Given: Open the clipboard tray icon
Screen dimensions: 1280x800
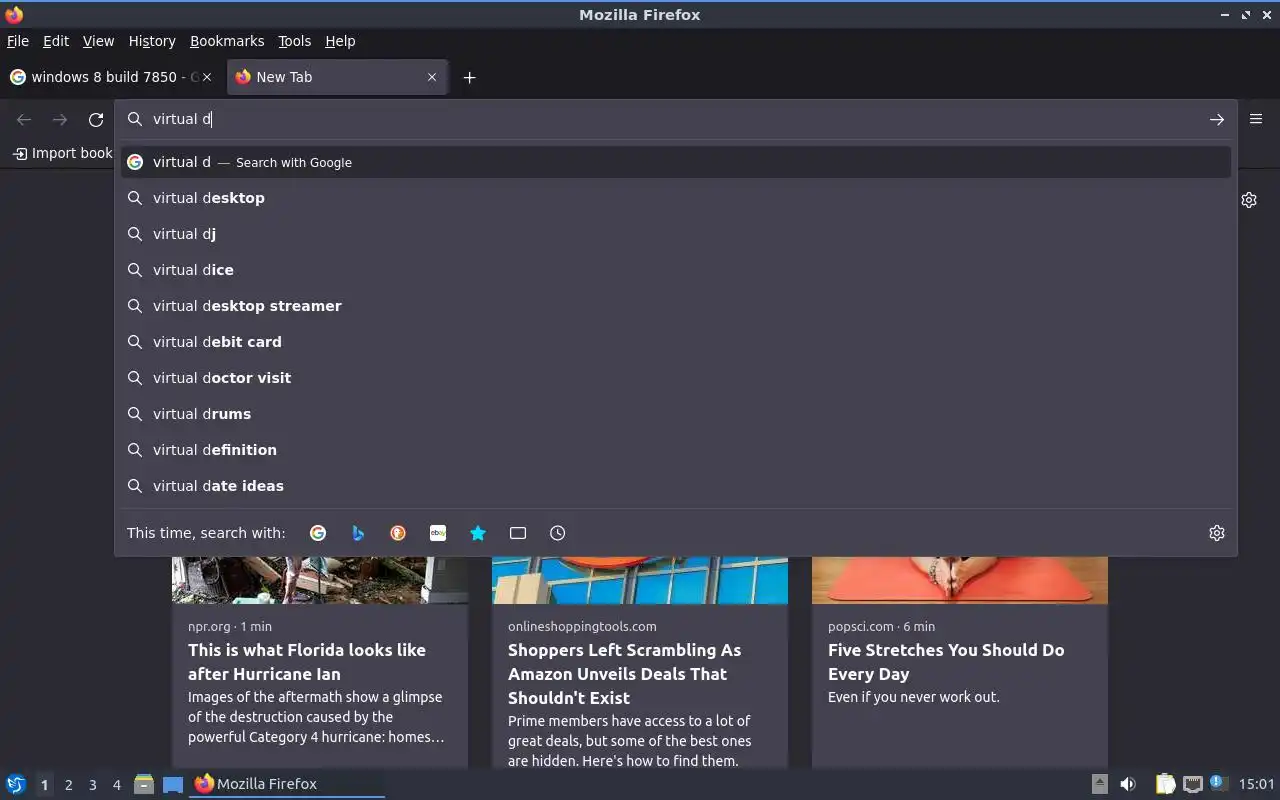Looking at the screenshot, I should pos(1165,784).
